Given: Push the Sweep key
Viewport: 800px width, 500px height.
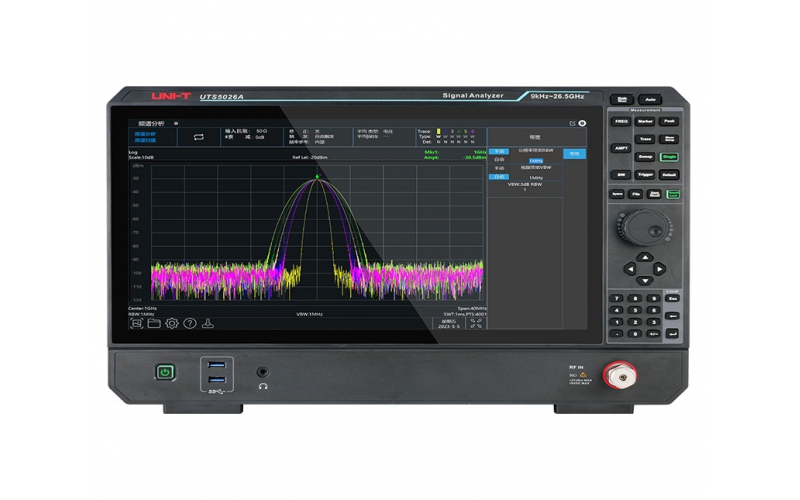Looking at the screenshot, I should (645, 157).
